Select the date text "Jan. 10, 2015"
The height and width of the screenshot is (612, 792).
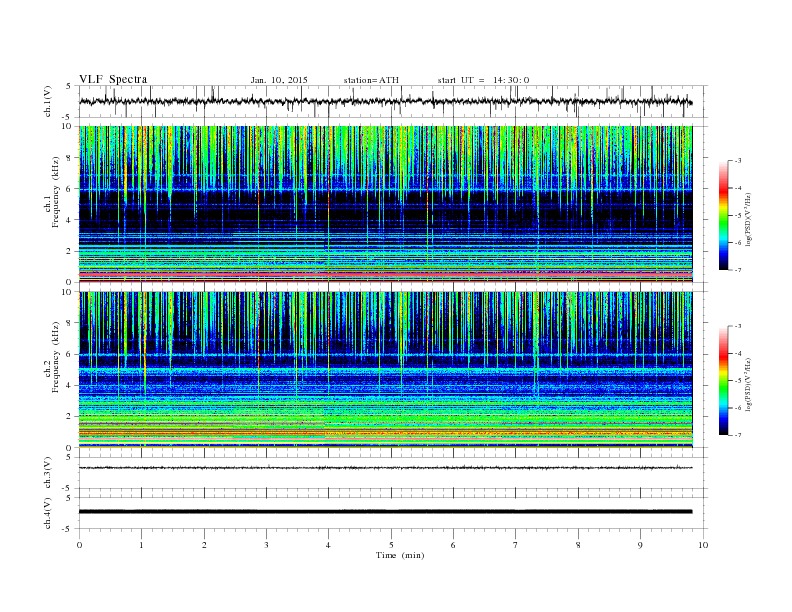point(279,80)
